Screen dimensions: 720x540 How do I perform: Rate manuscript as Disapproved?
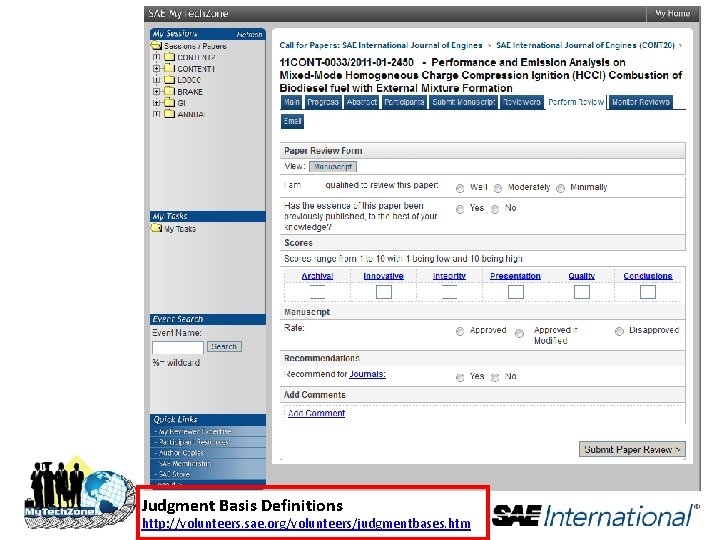[619, 332]
